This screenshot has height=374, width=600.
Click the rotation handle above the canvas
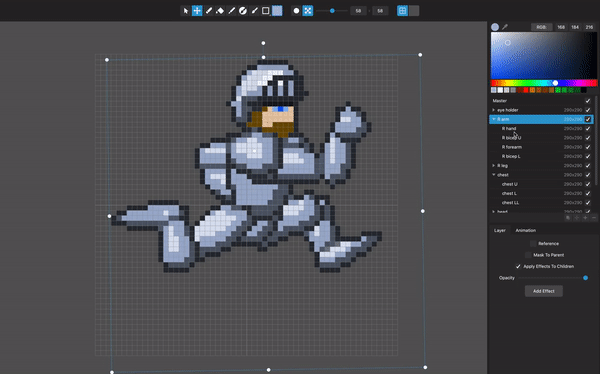tap(263, 43)
